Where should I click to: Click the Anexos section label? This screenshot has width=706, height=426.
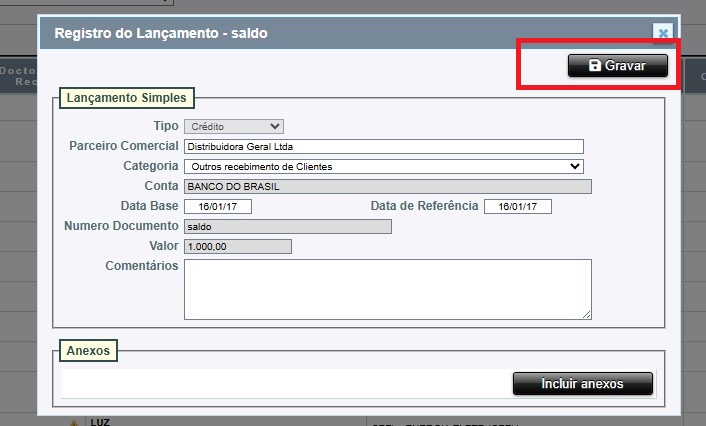pyautogui.click(x=90, y=351)
